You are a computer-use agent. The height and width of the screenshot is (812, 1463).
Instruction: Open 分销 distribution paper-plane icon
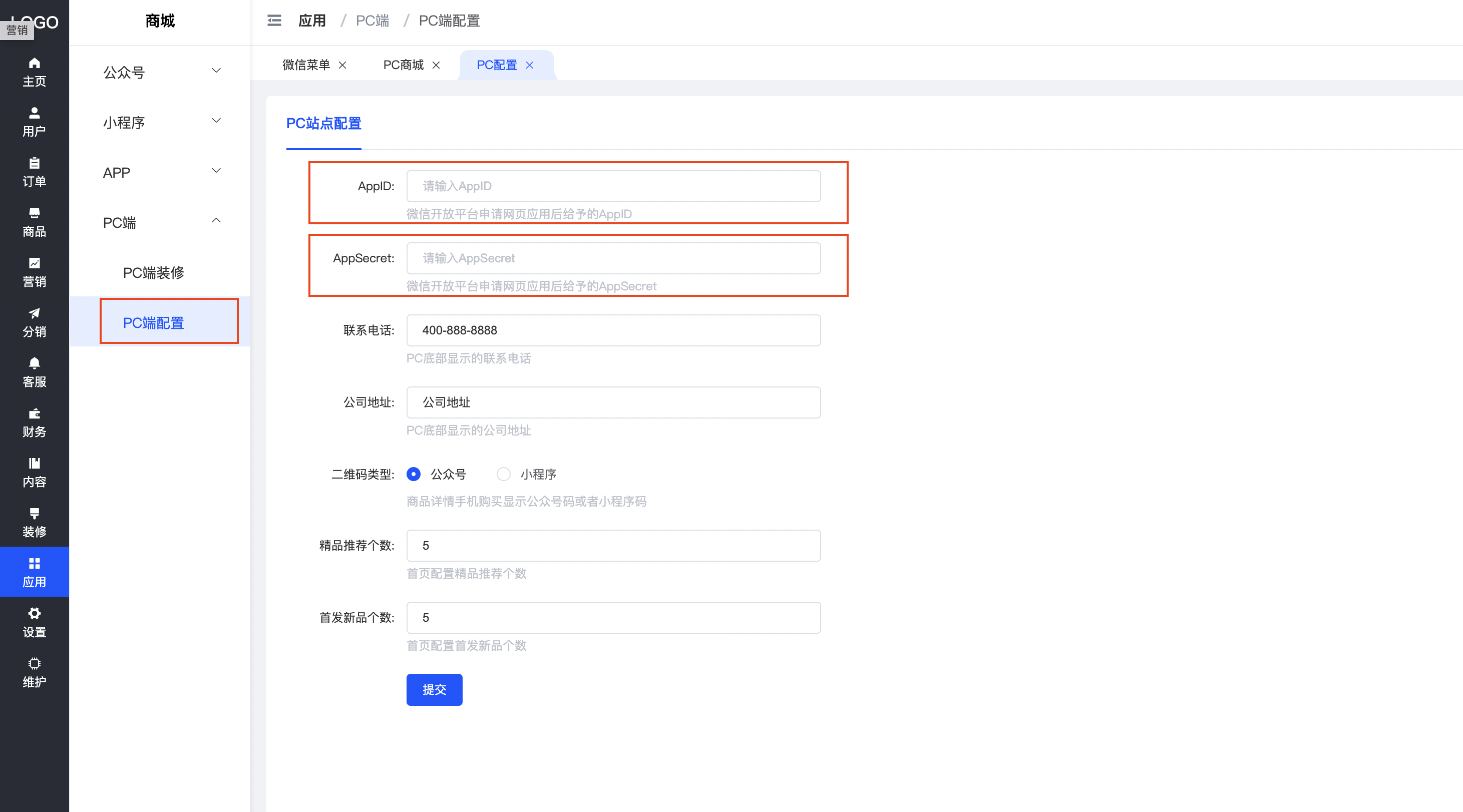coord(34,313)
